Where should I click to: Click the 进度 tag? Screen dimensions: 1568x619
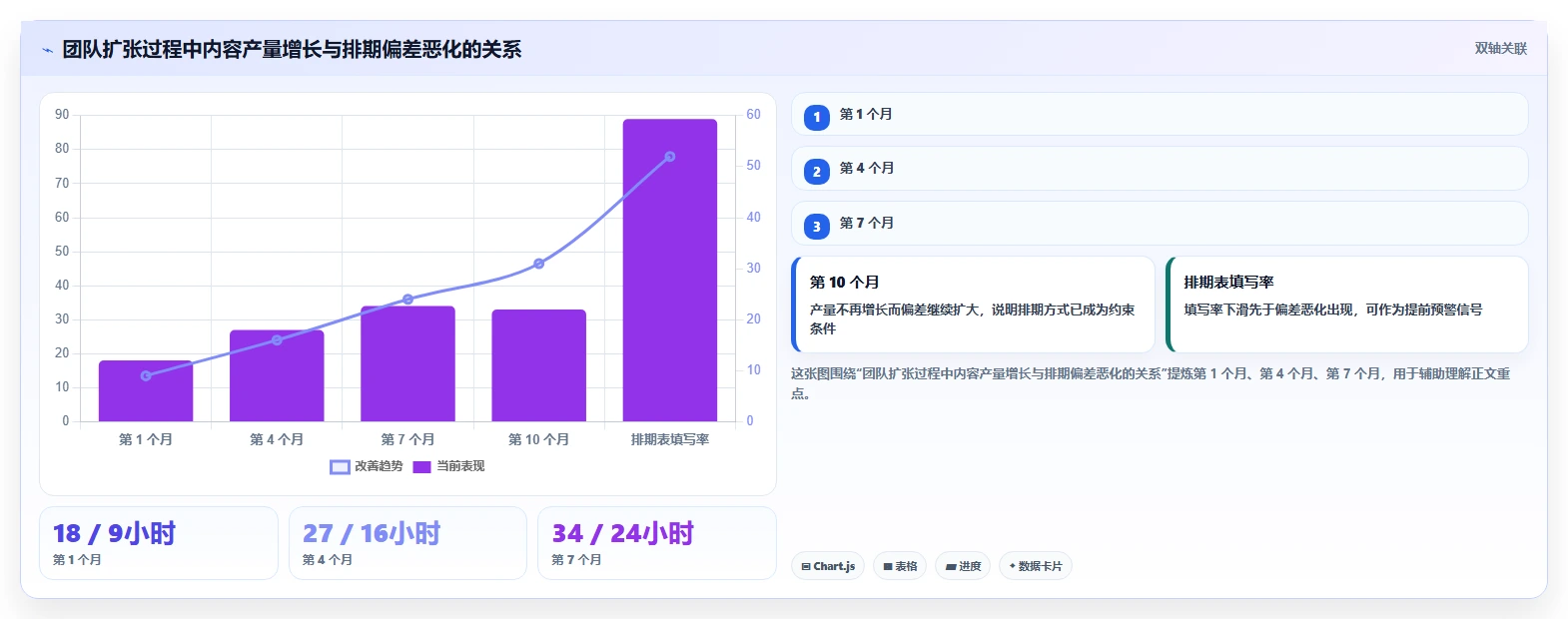963,566
